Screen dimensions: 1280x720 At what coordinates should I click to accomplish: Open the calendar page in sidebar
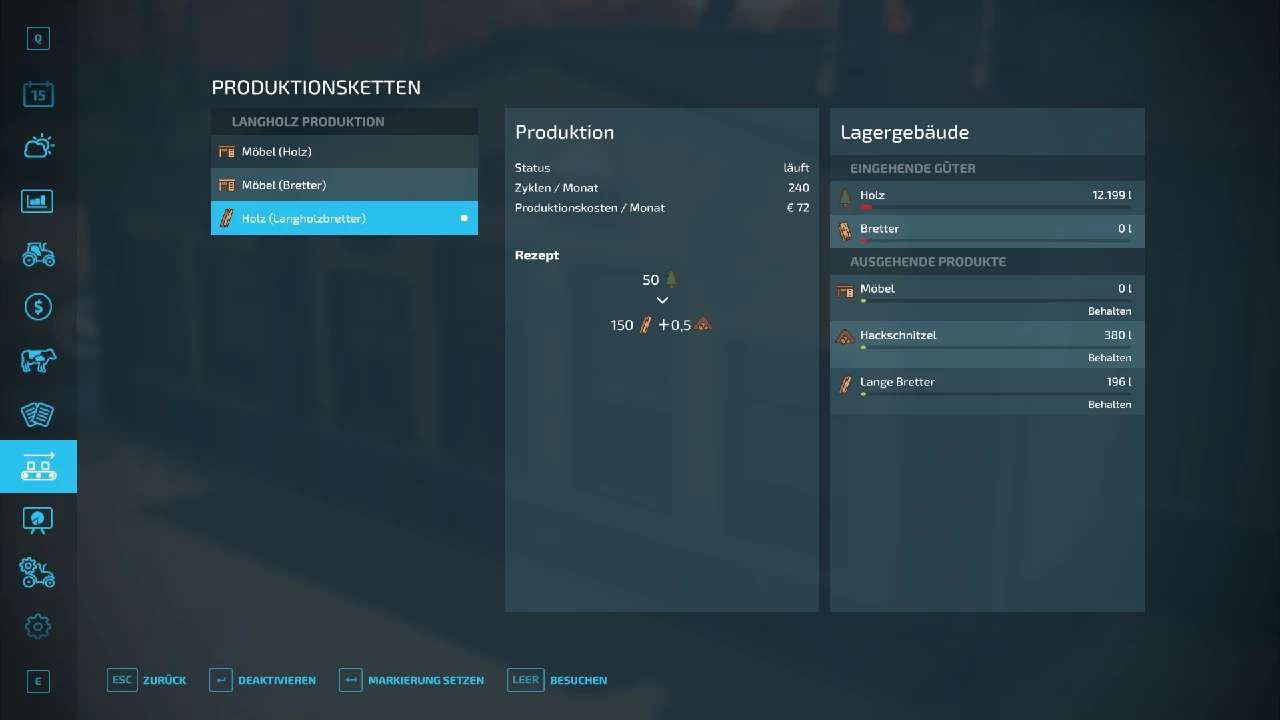(x=38, y=95)
